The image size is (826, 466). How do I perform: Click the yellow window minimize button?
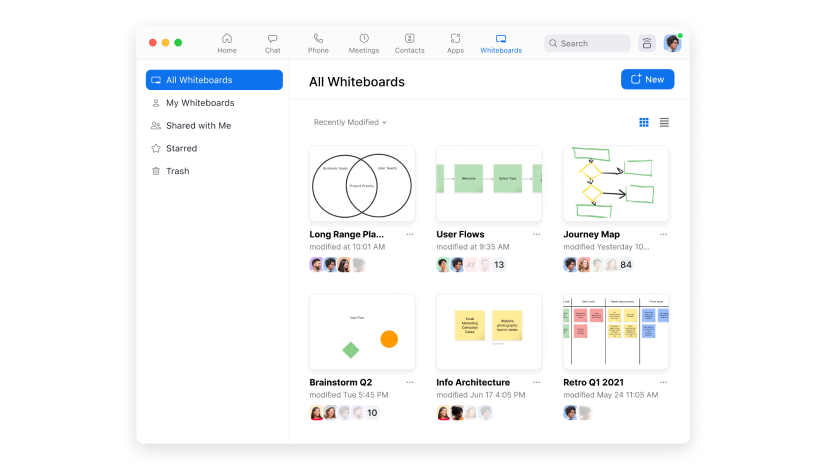[165, 43]
